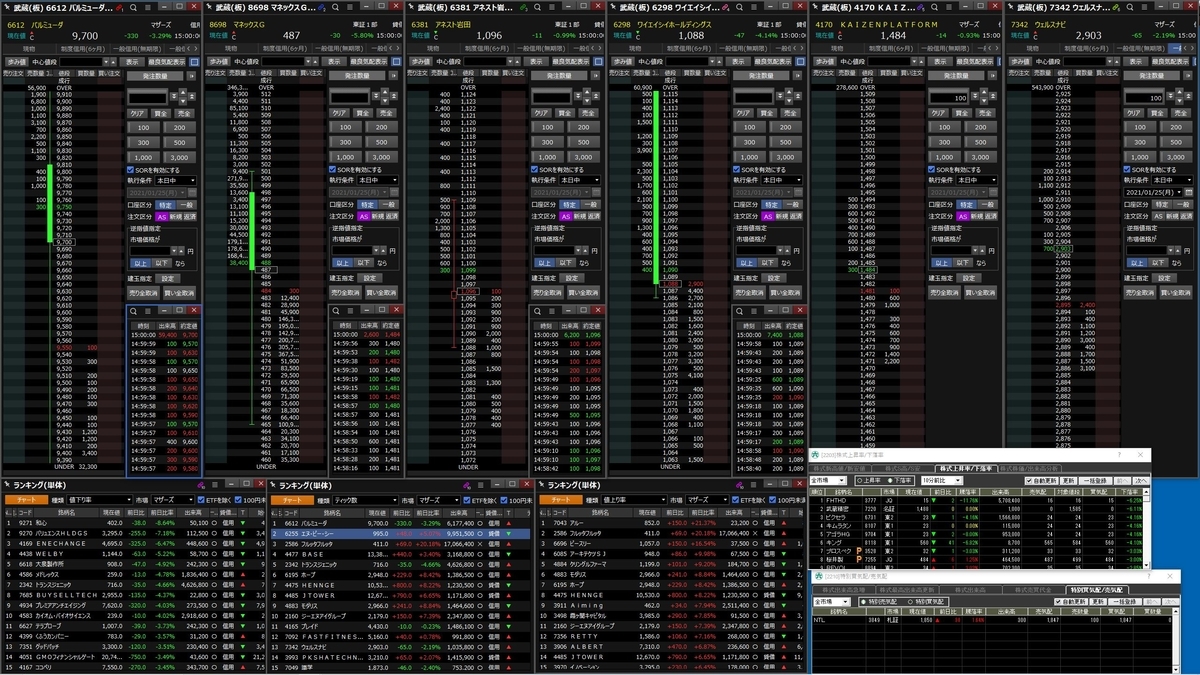Click the search icon in 6381 アネスト岩田 title bar

coord(538,7)
